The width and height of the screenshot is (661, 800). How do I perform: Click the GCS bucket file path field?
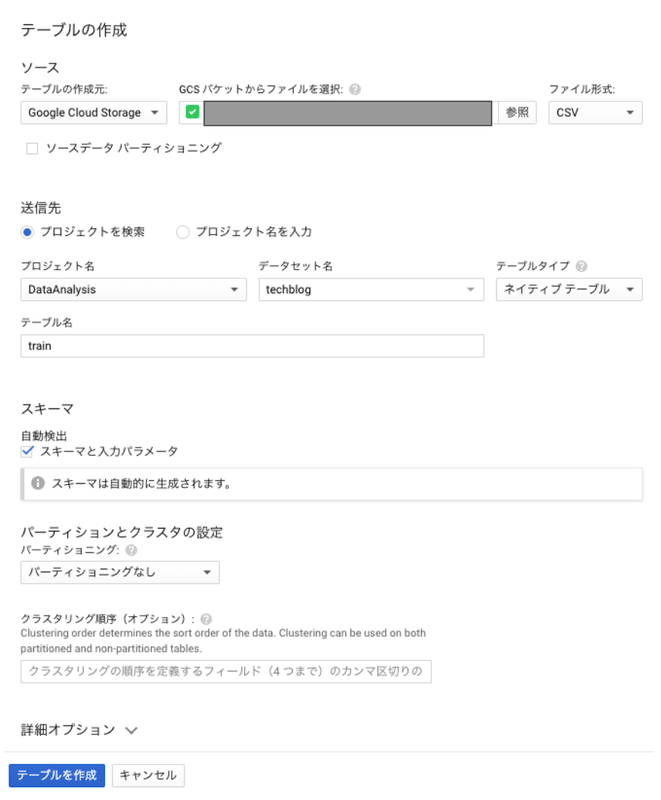[x=348, y=113]
